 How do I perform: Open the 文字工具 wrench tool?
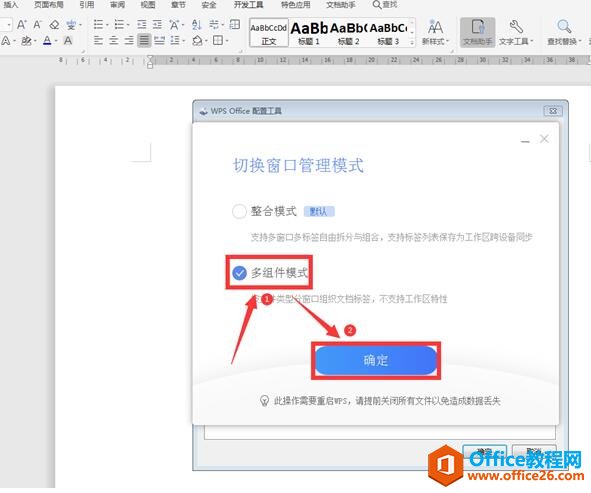516,32
